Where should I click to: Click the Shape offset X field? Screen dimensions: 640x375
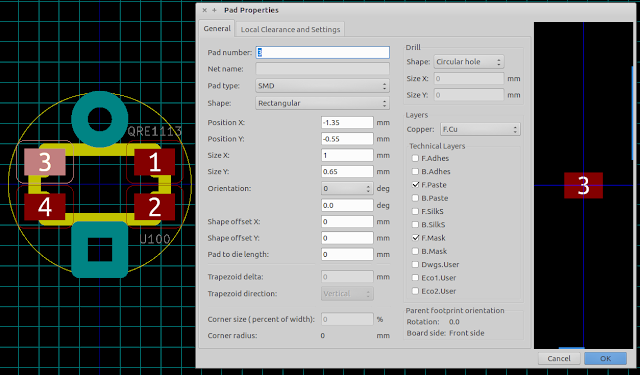point(347,222)
